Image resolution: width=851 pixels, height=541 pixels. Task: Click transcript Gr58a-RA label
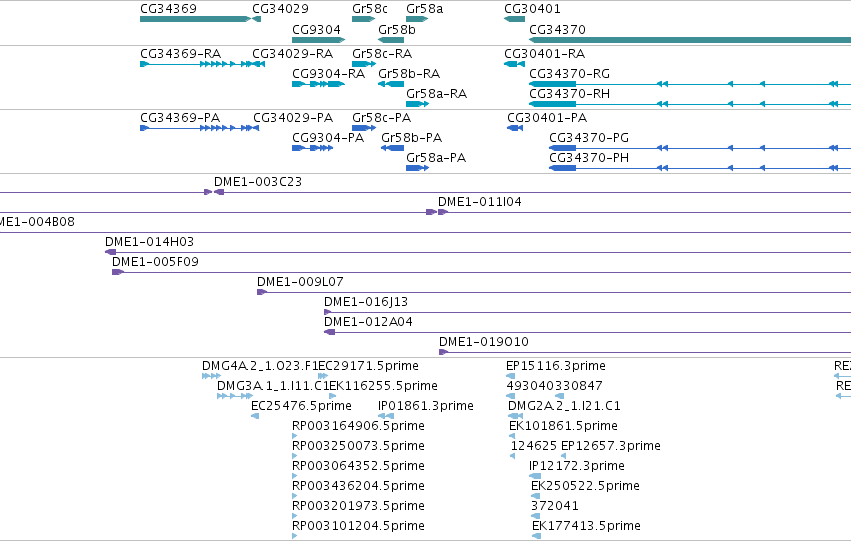(x=436, y=94)
